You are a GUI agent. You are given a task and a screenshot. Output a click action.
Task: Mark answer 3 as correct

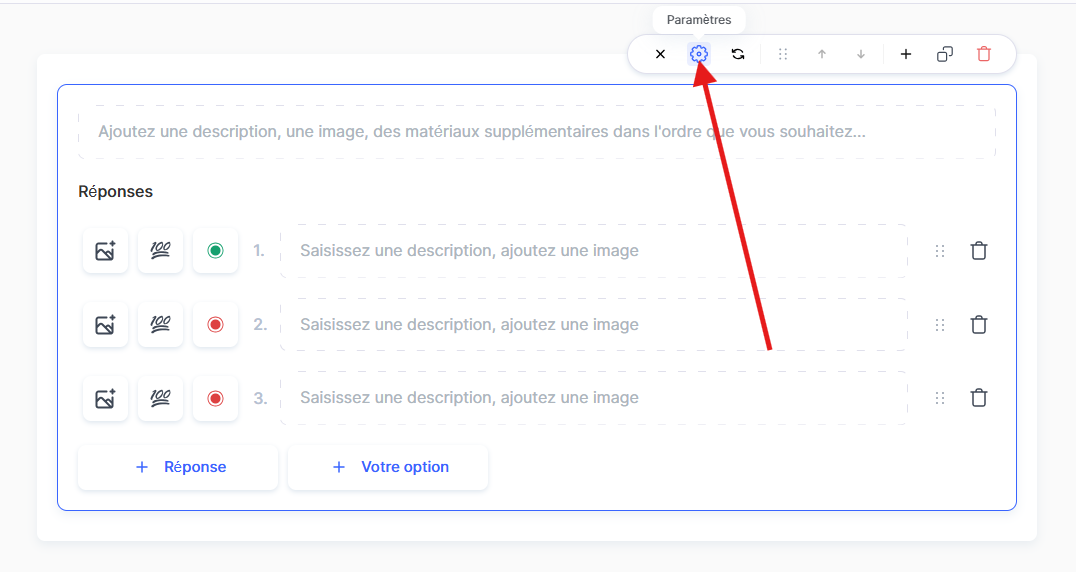(215, 398)
